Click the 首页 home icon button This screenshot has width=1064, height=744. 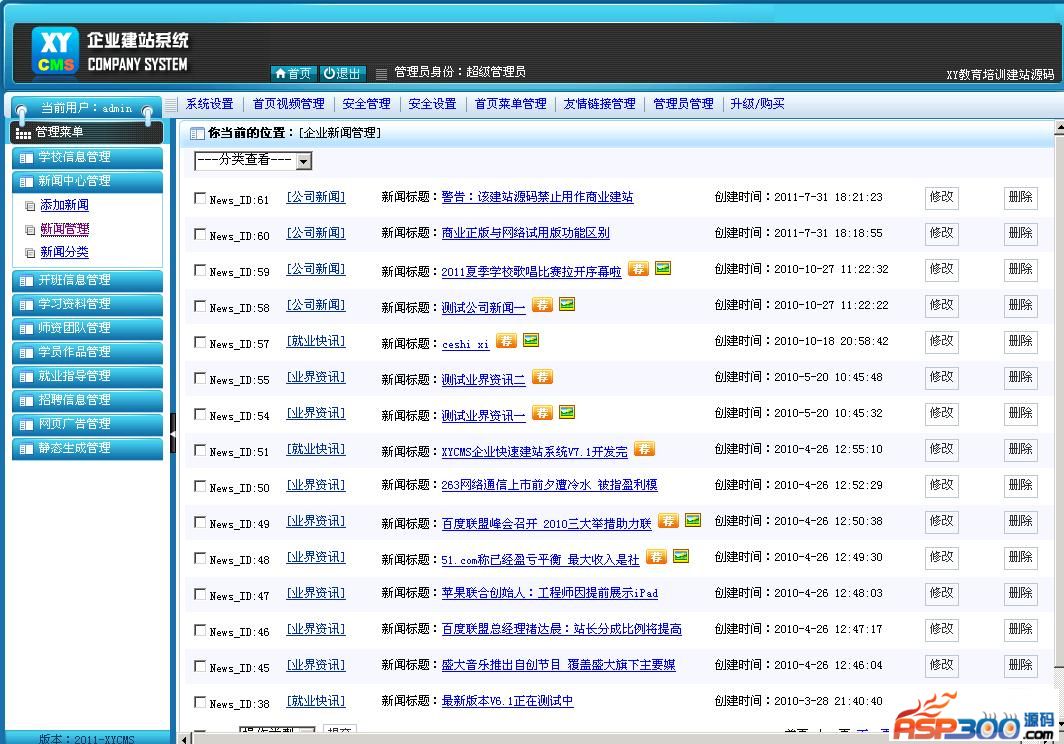pyautogui.click(x=293, y=73)
